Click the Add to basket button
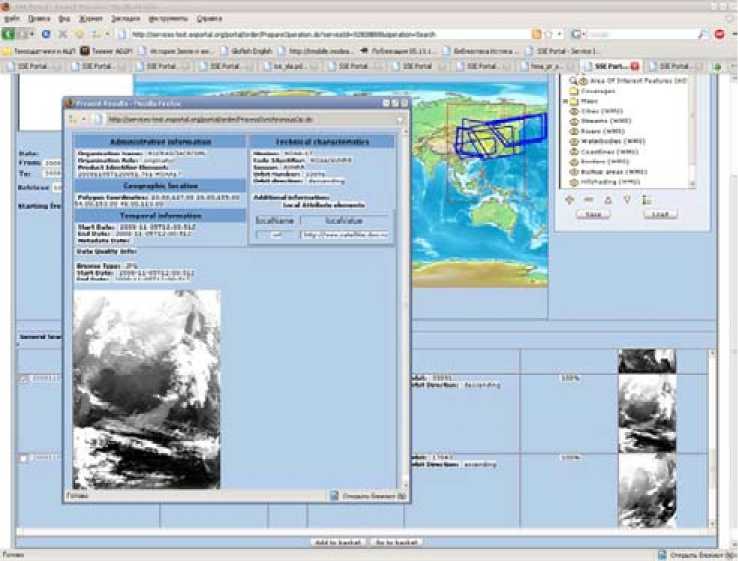Viewport: 738px width, 561px height. click(x=338, y=542)
